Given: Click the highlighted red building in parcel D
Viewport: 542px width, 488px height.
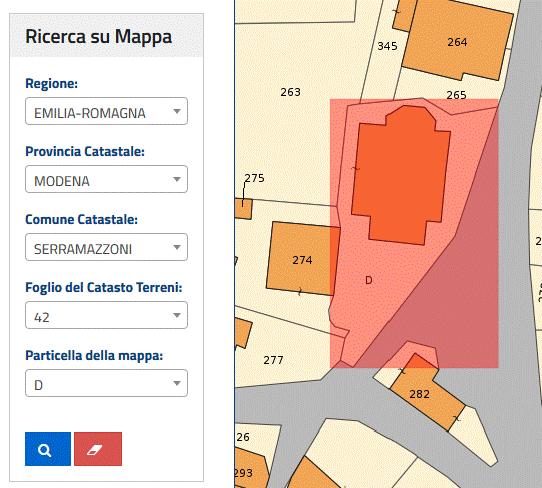Looking at the screenshot, I should [x=401, y=176].
